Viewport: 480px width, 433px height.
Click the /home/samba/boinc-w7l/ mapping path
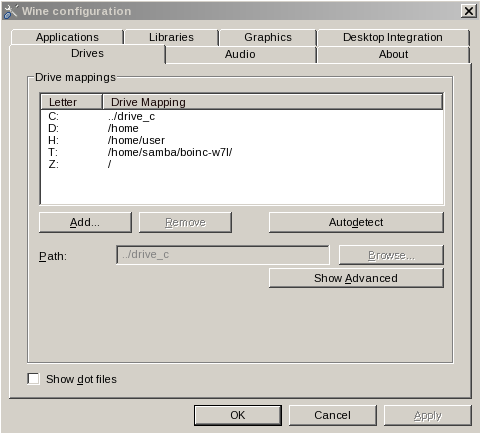tap(170, 152)
